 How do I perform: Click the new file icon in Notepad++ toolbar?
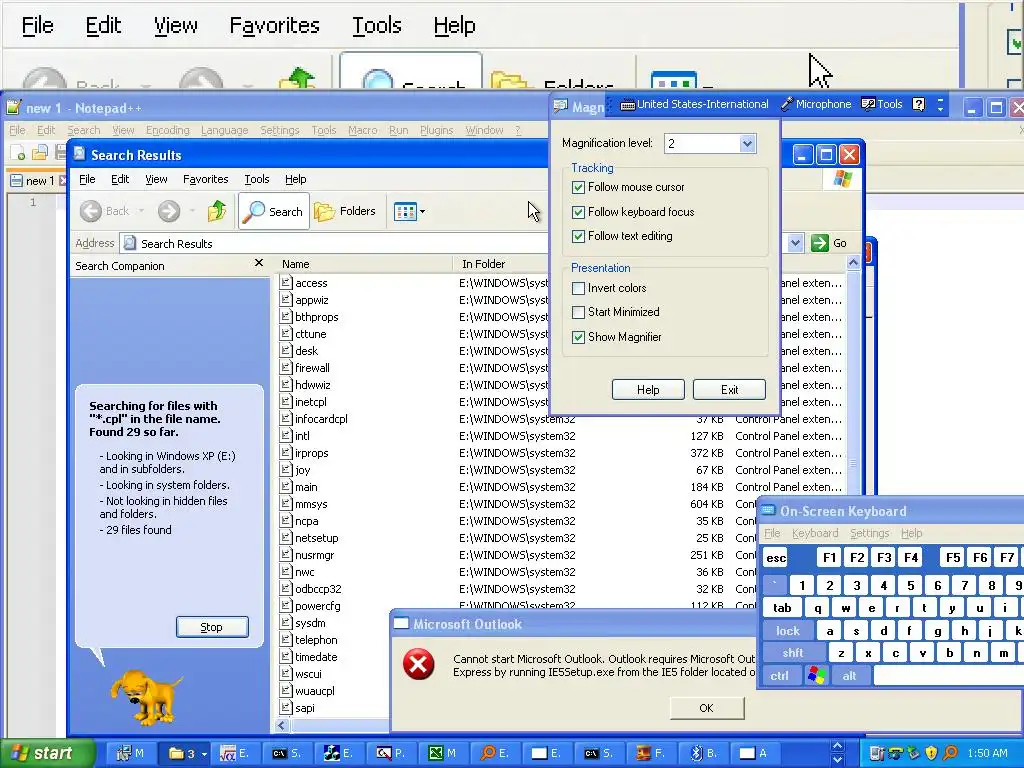pos(18,153)
